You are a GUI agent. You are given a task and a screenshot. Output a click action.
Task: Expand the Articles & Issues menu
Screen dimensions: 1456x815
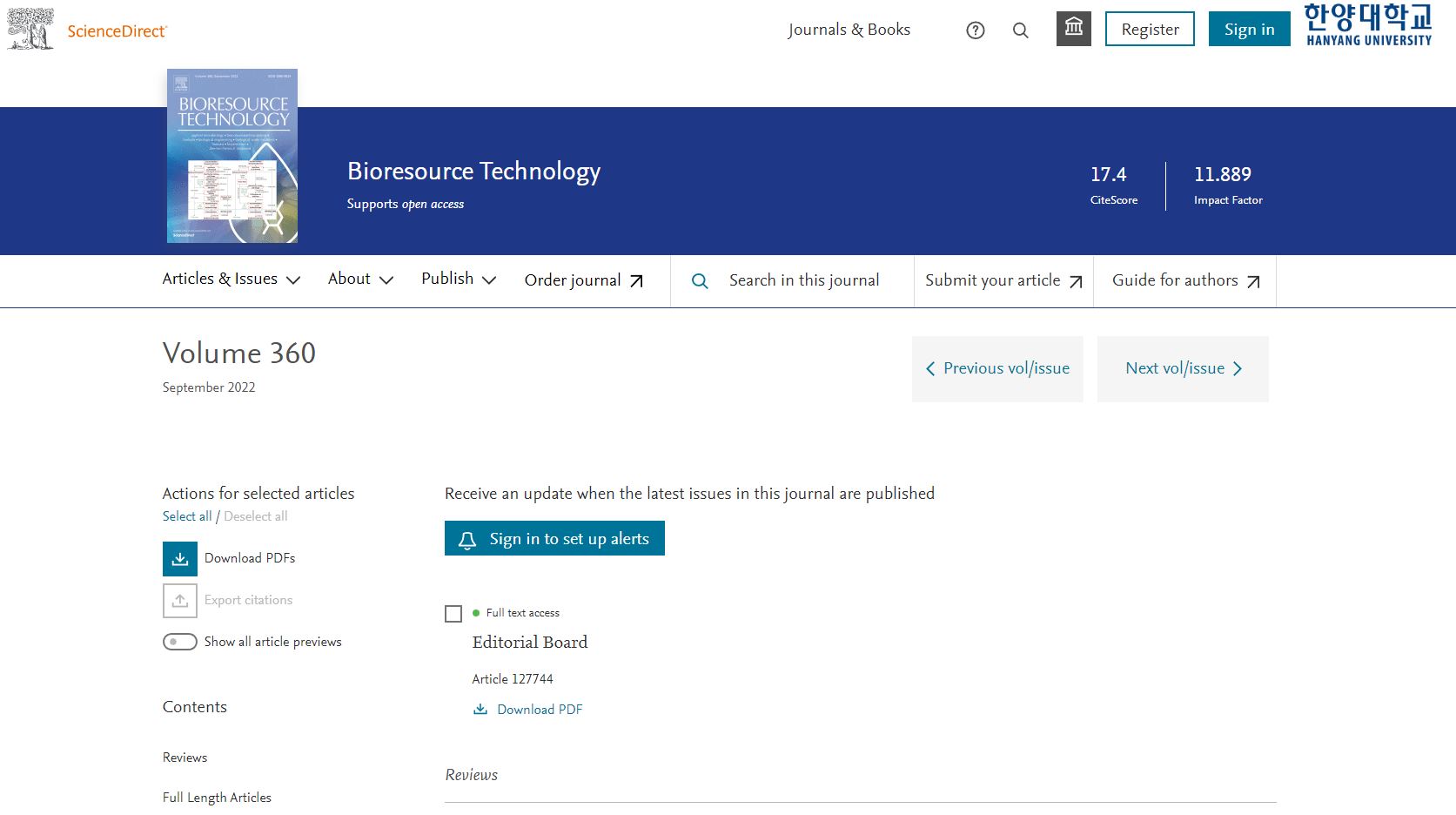pyautogui.click(x=231, y=280)
